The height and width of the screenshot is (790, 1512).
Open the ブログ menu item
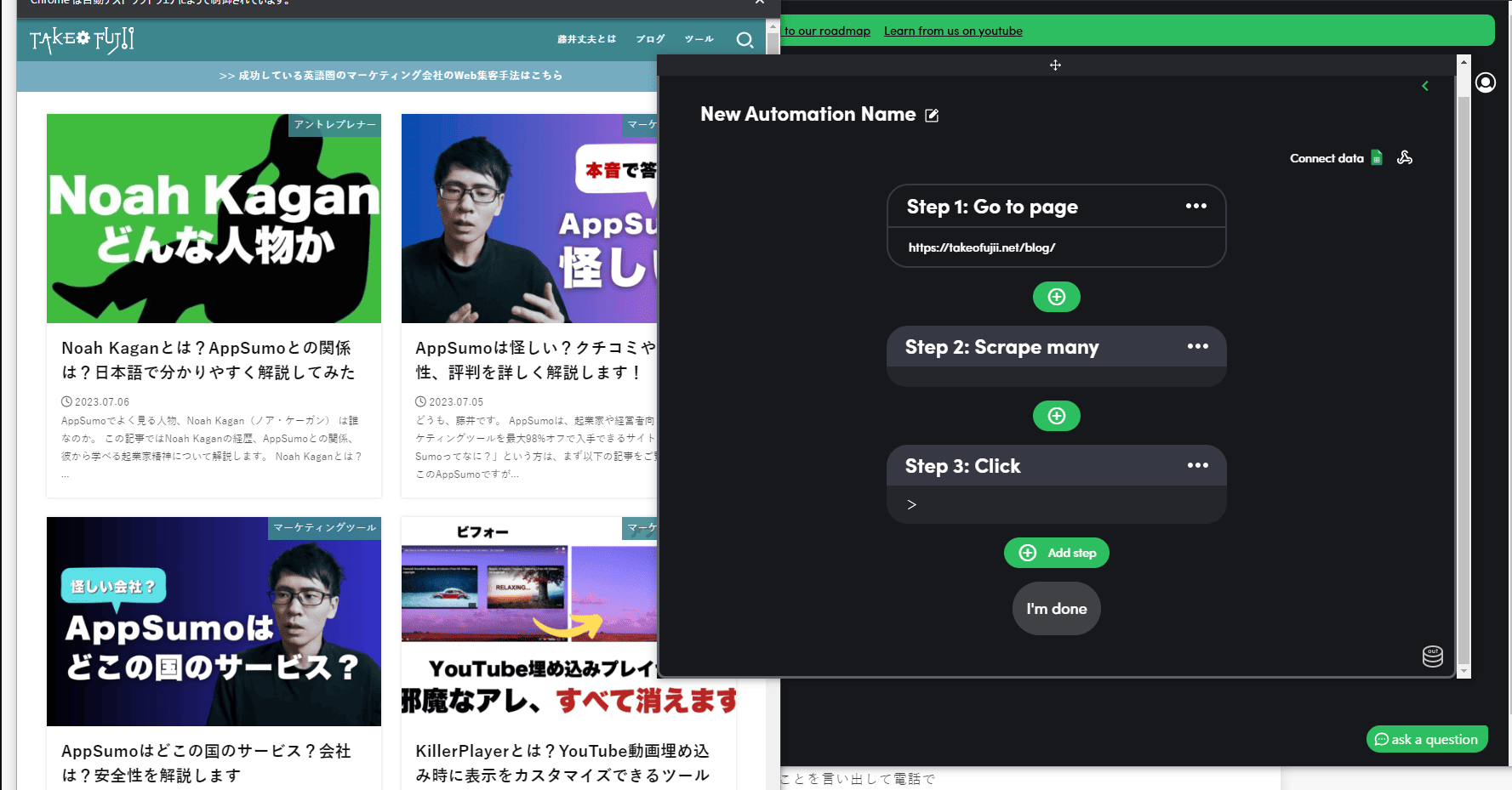(x=650, y=38)
